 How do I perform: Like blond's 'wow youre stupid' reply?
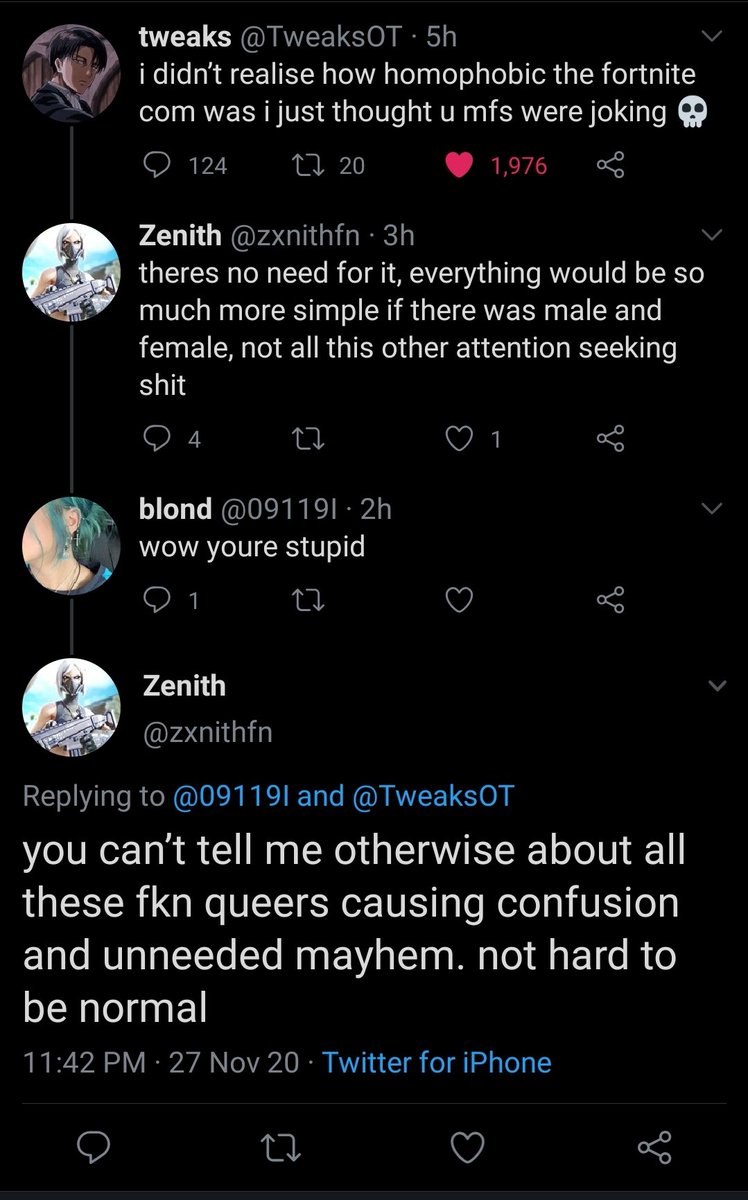[x=459, y=600]
